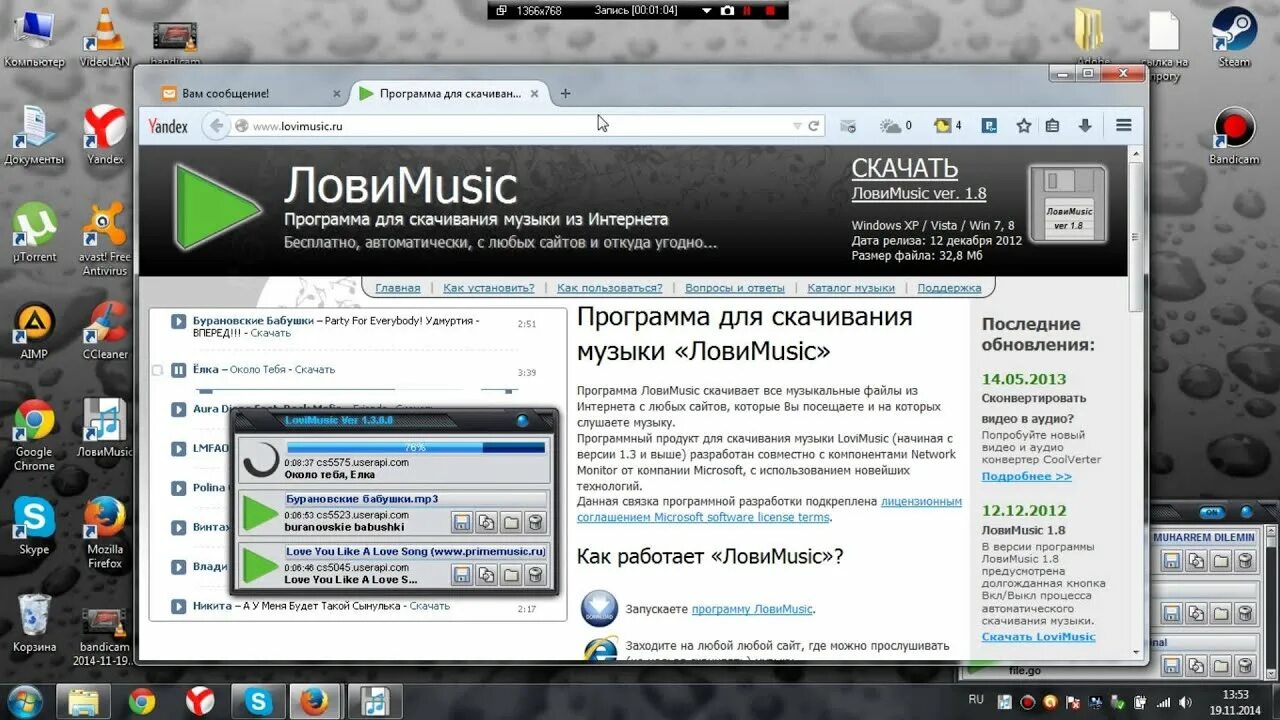1280x720 pixels.
Task: Click the large СКАЧАТЬ heading link
Action: coord(905,168)
